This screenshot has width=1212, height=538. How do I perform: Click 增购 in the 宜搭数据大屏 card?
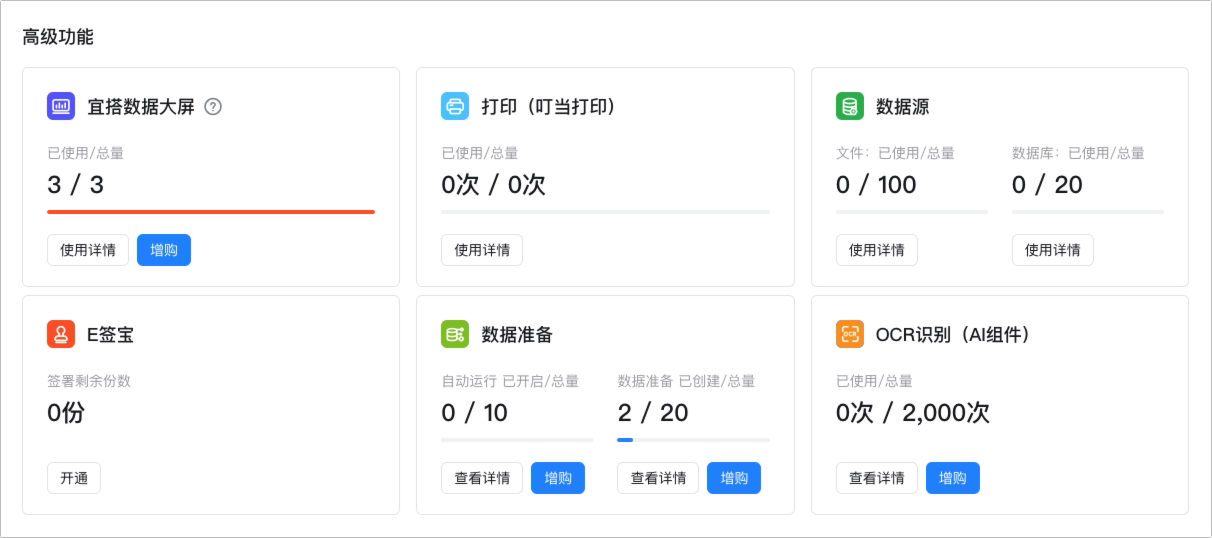point(164,250)
